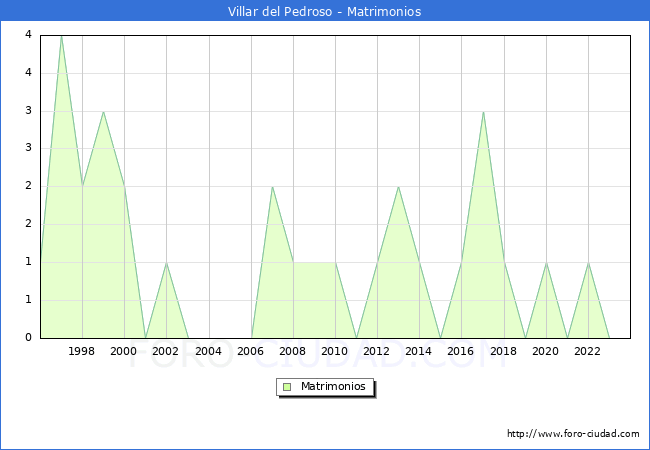The image size is (650, 450).
Task: Select the 2012 x-axis label
Action: (x=376, y=351)
